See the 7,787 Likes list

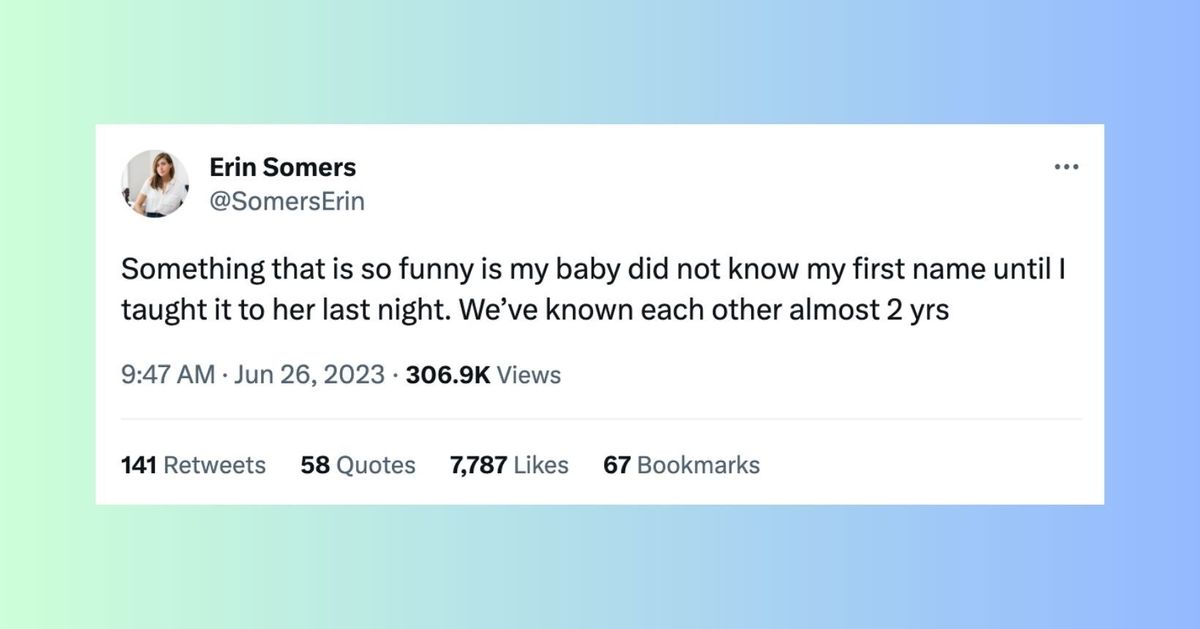click(x=508, y=464)
